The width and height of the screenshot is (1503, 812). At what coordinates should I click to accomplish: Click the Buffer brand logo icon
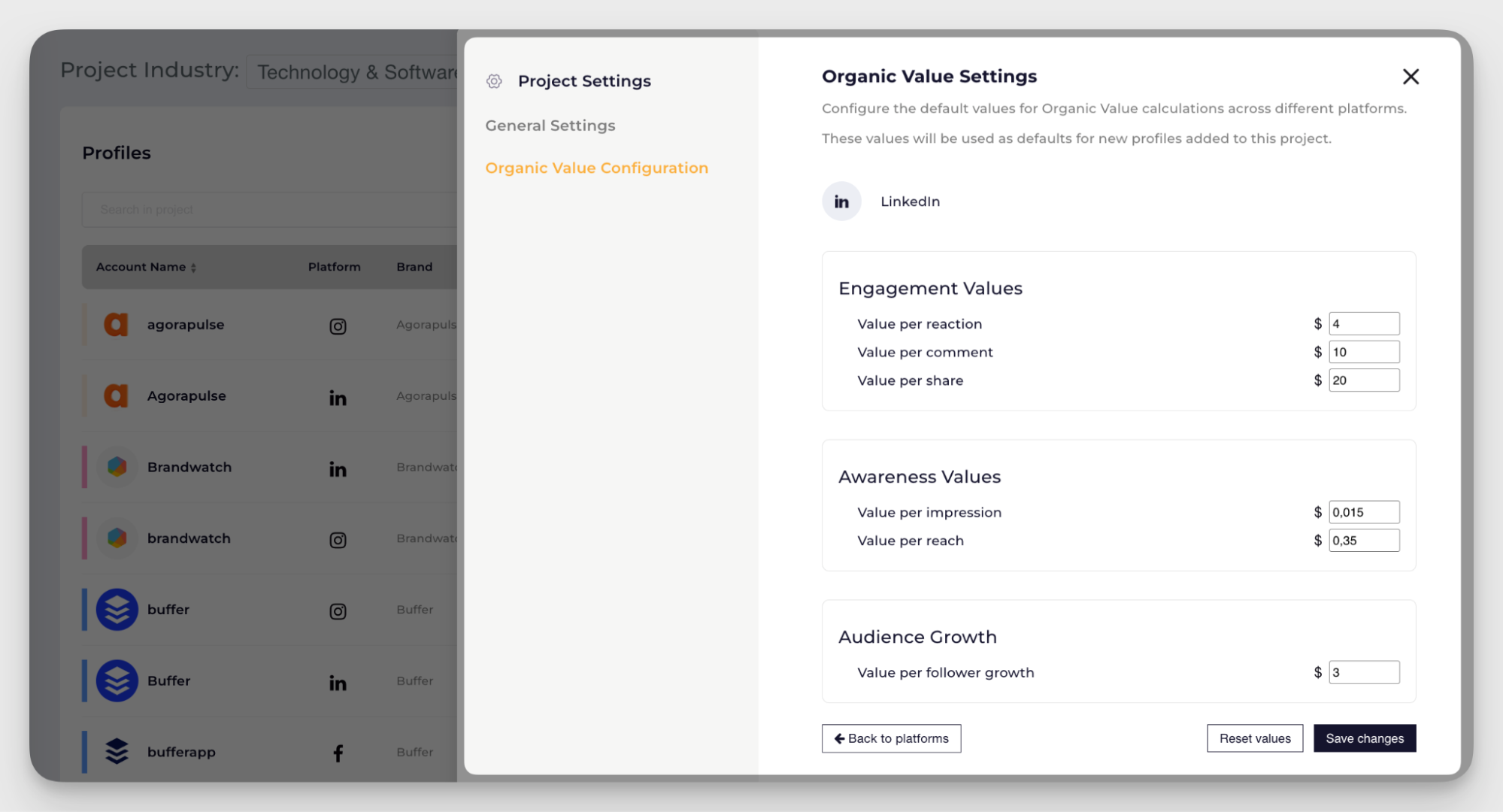tap(117, 680)
